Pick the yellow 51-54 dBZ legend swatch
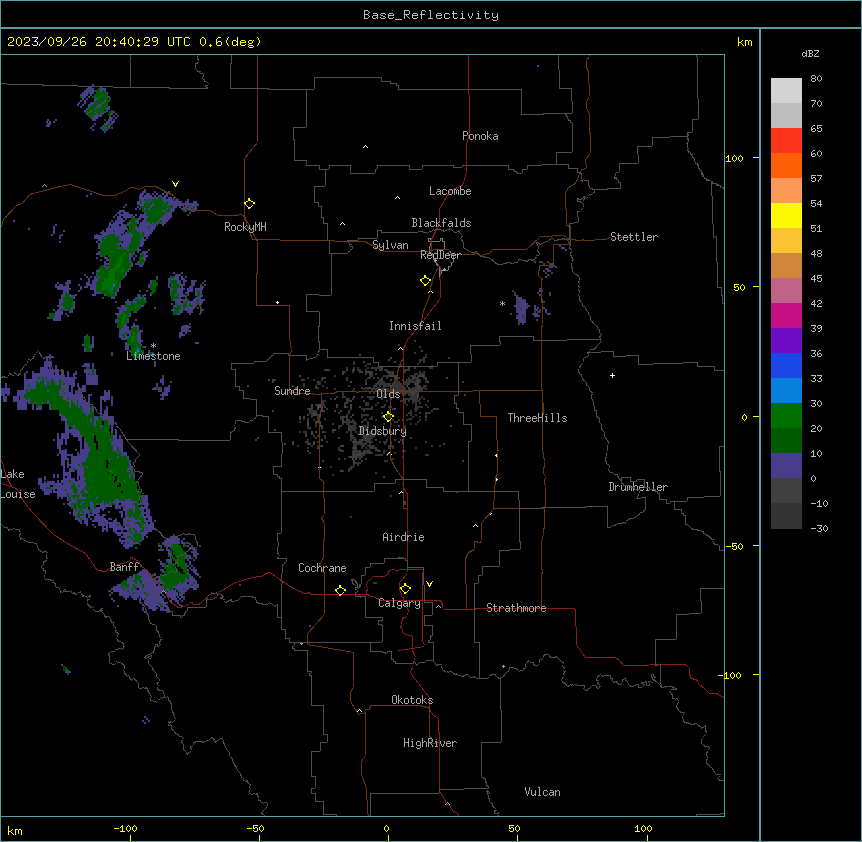862x842 pixels. pos(786,215)
